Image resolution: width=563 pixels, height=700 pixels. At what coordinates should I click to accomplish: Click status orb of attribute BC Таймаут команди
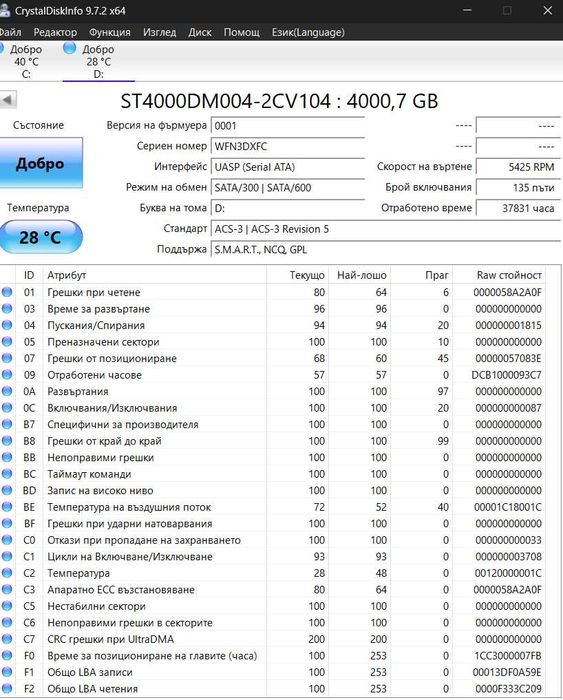[7, 474]
